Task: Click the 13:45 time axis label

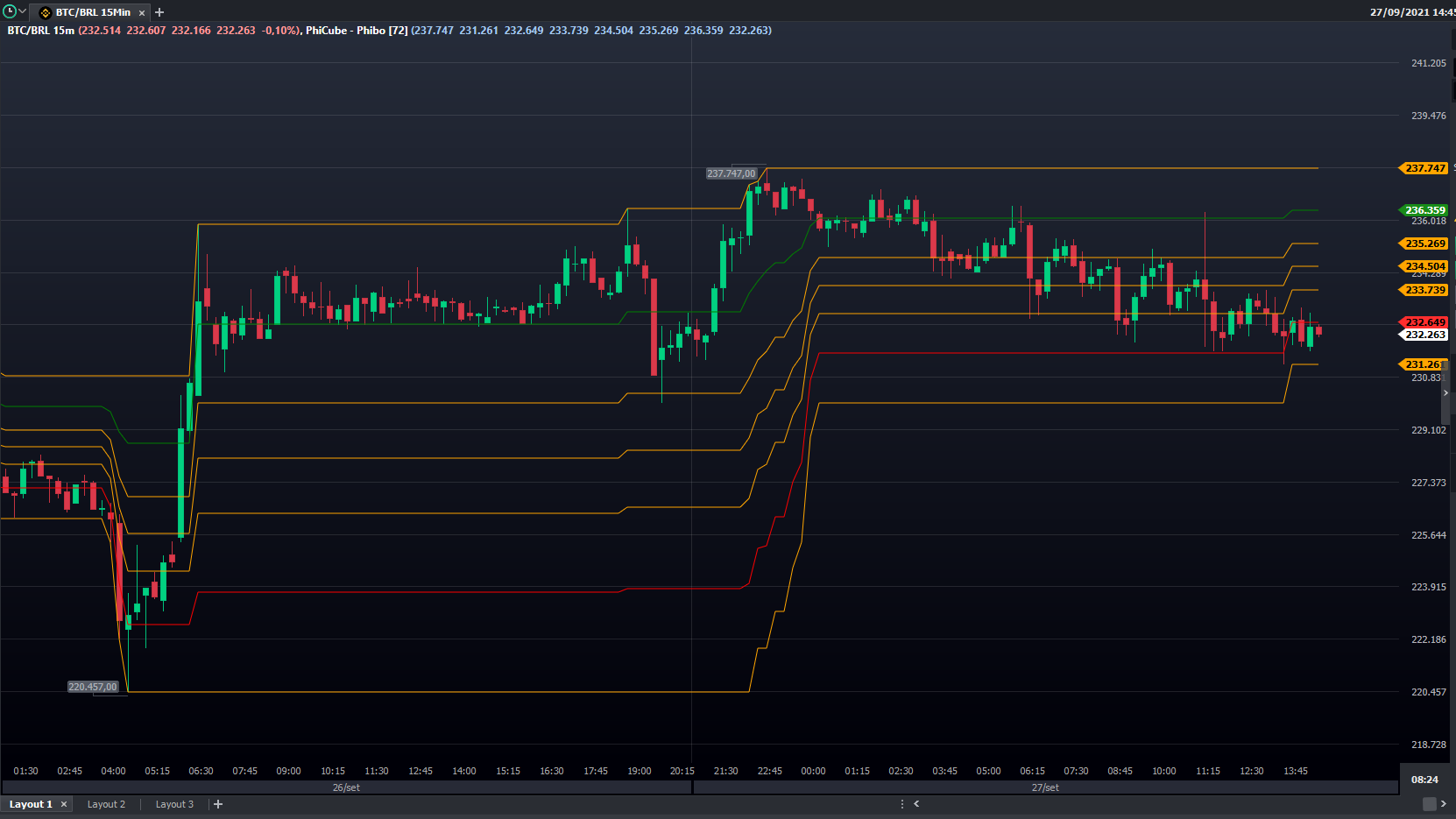Action: (x=1295, y=771)
